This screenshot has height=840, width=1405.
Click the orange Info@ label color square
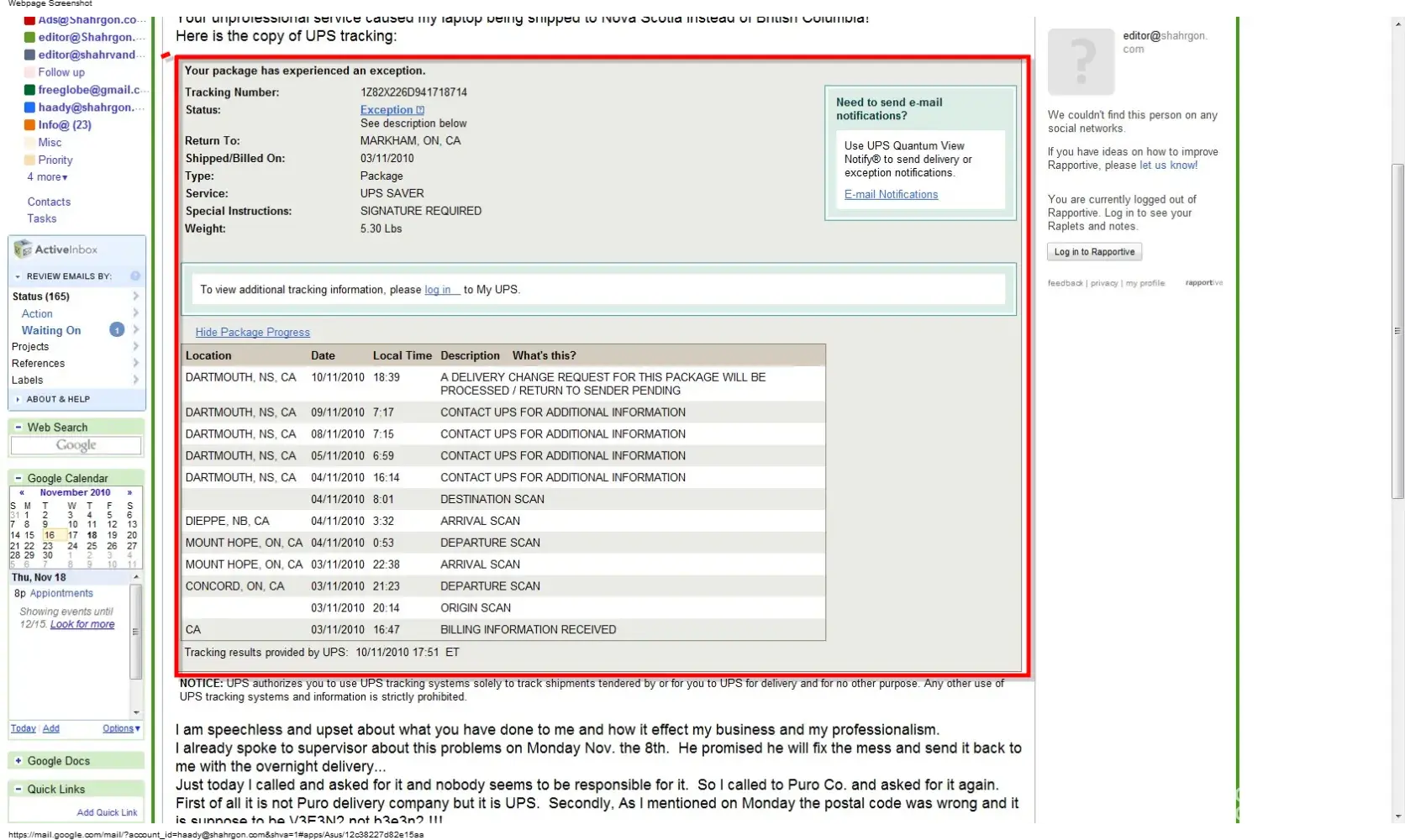[29, 125]
